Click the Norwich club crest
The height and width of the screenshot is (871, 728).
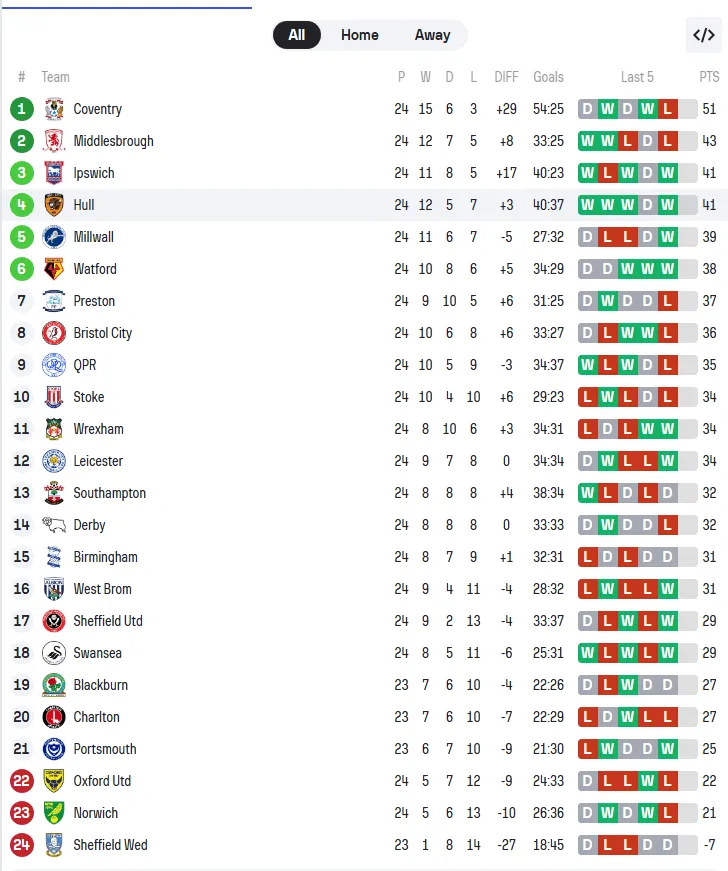[54, 813]
